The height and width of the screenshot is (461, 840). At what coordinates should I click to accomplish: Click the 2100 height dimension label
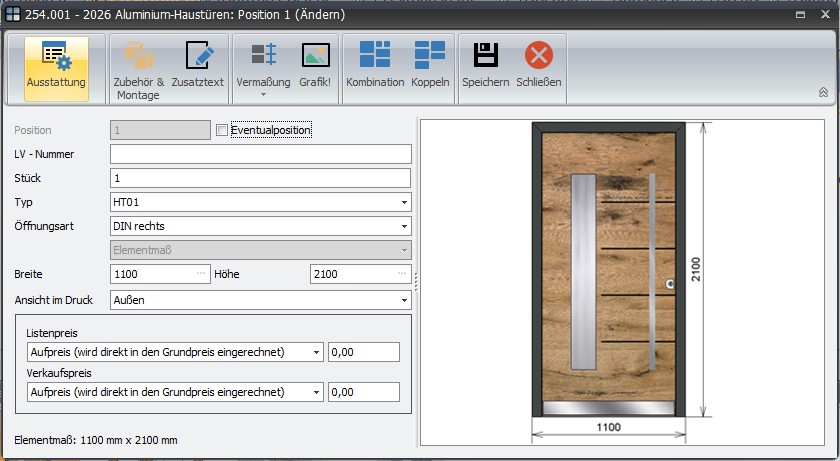point(695,269)
